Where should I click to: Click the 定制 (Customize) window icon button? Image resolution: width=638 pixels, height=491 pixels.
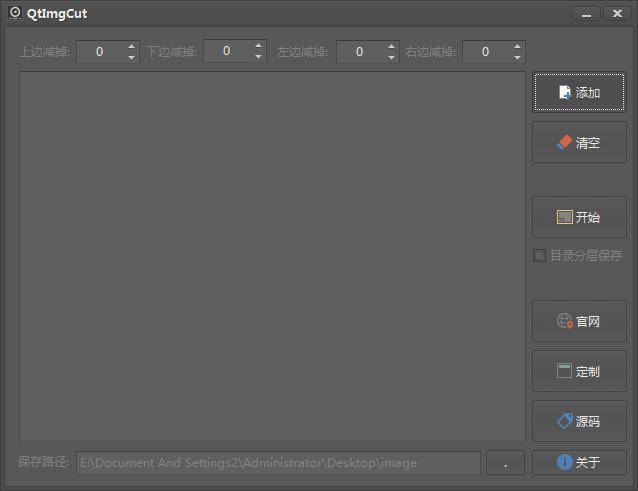(579, 371)
